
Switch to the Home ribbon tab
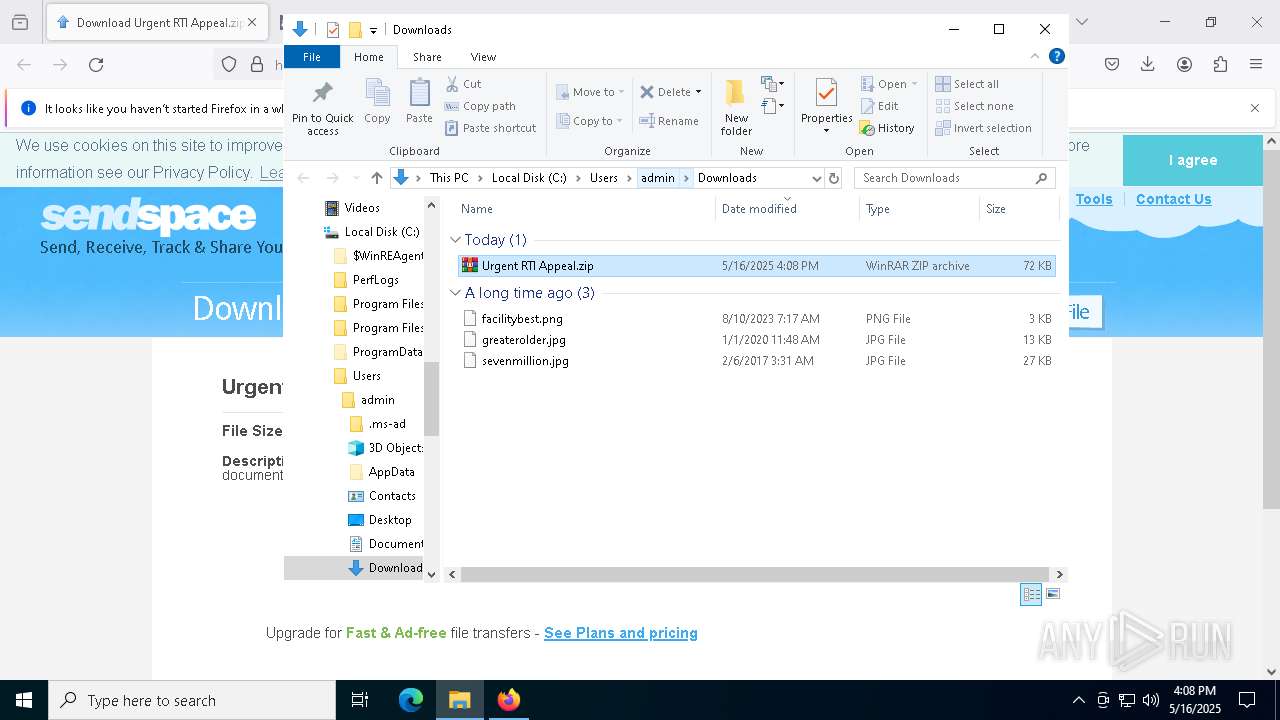[x=368, y=57]
